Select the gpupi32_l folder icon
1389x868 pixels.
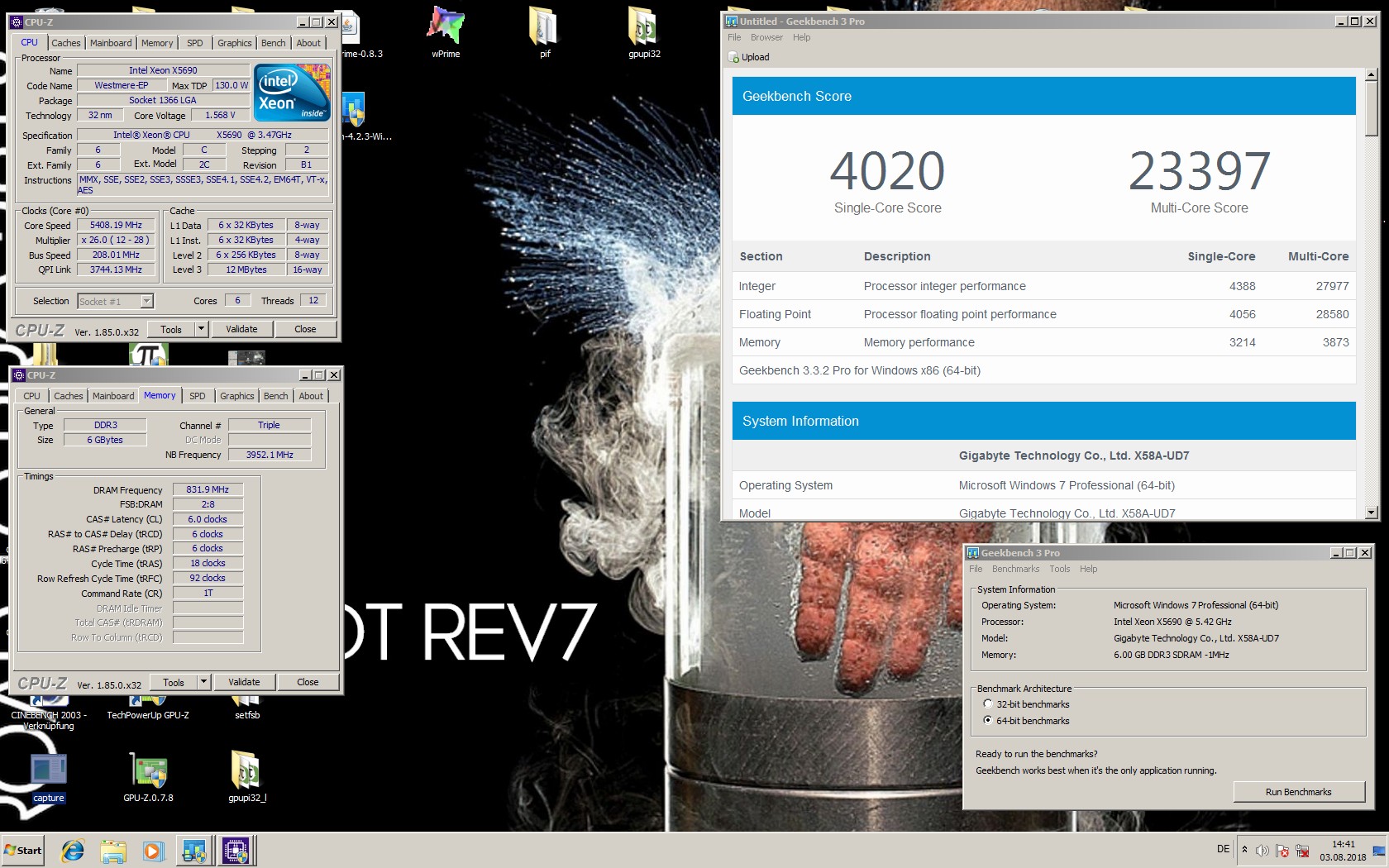point(246,778)
